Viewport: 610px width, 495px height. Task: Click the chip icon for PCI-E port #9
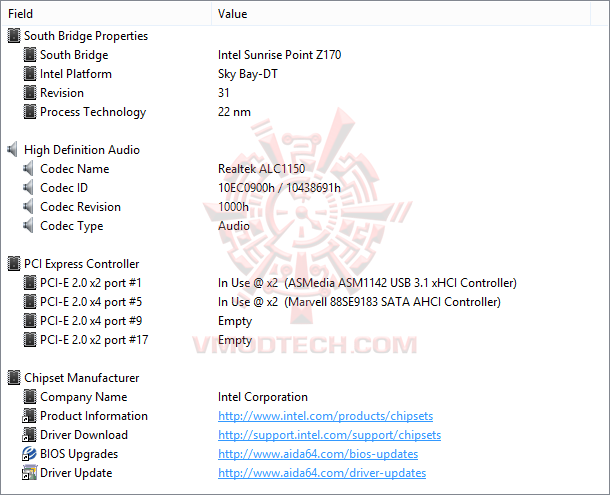(30, 321)
